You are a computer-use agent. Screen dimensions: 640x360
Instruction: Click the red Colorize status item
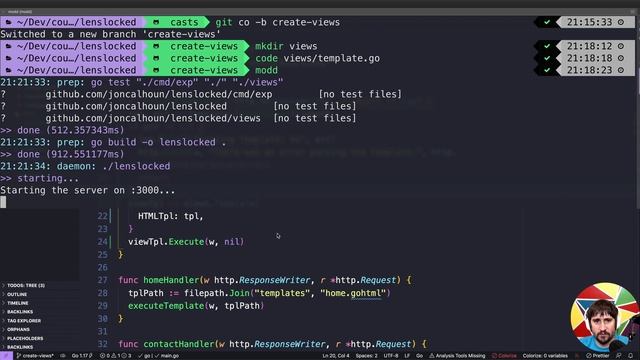click(504, 356)
